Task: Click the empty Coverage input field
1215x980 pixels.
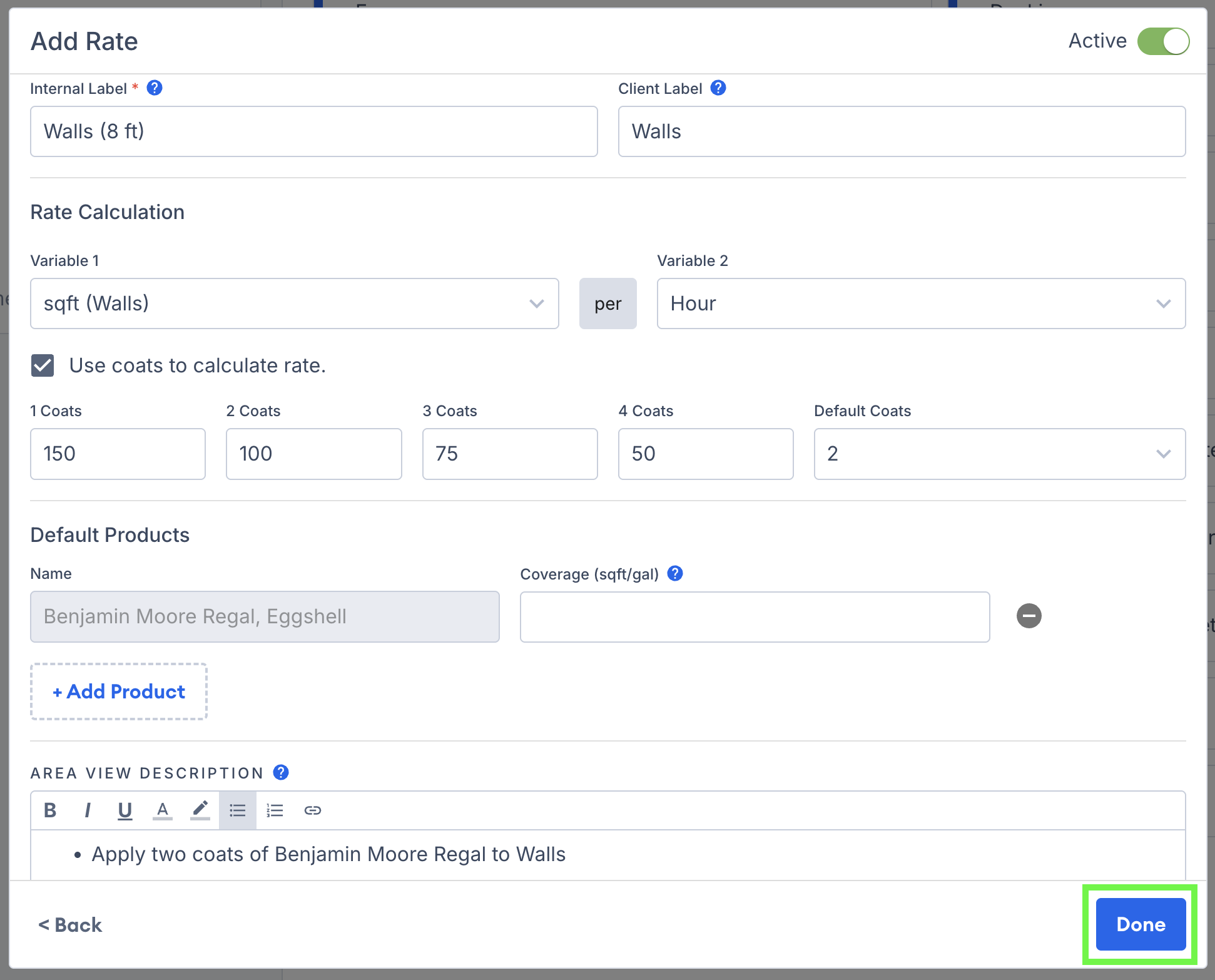Action: pyautogui.click(x=755, y=617)
